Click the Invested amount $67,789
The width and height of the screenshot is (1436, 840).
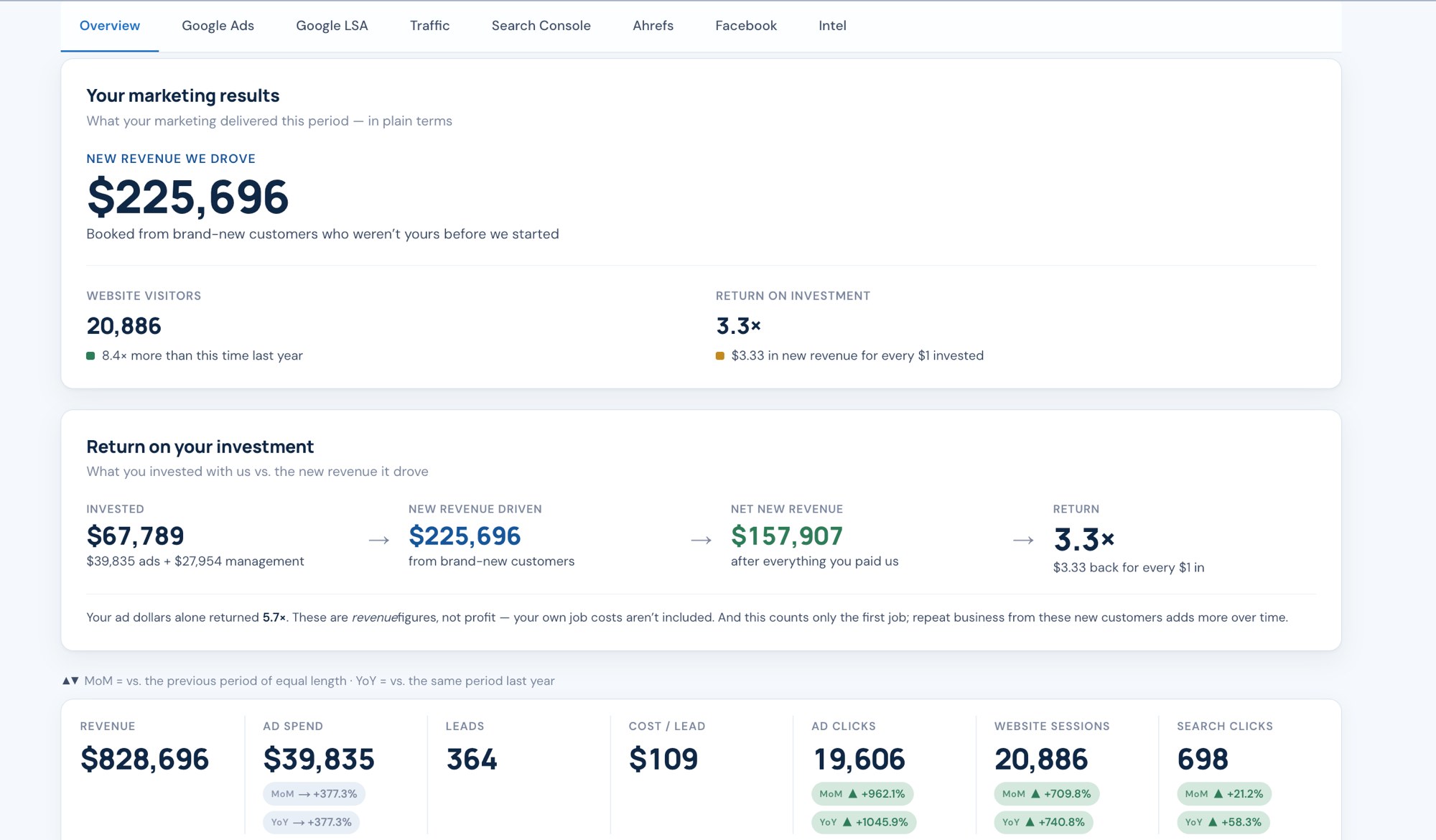(135, 536)
